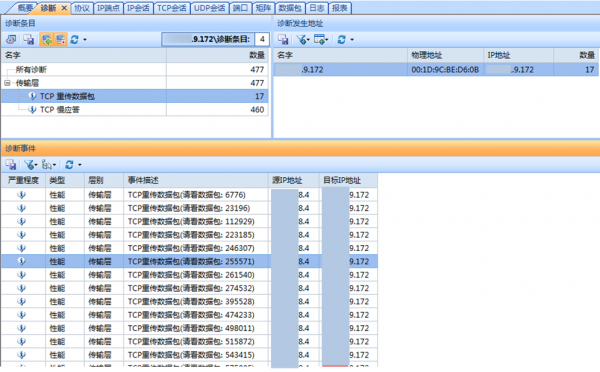Toggle the green-arrow highlighted button in 诊断条目 toolbar

coord(47,39)
